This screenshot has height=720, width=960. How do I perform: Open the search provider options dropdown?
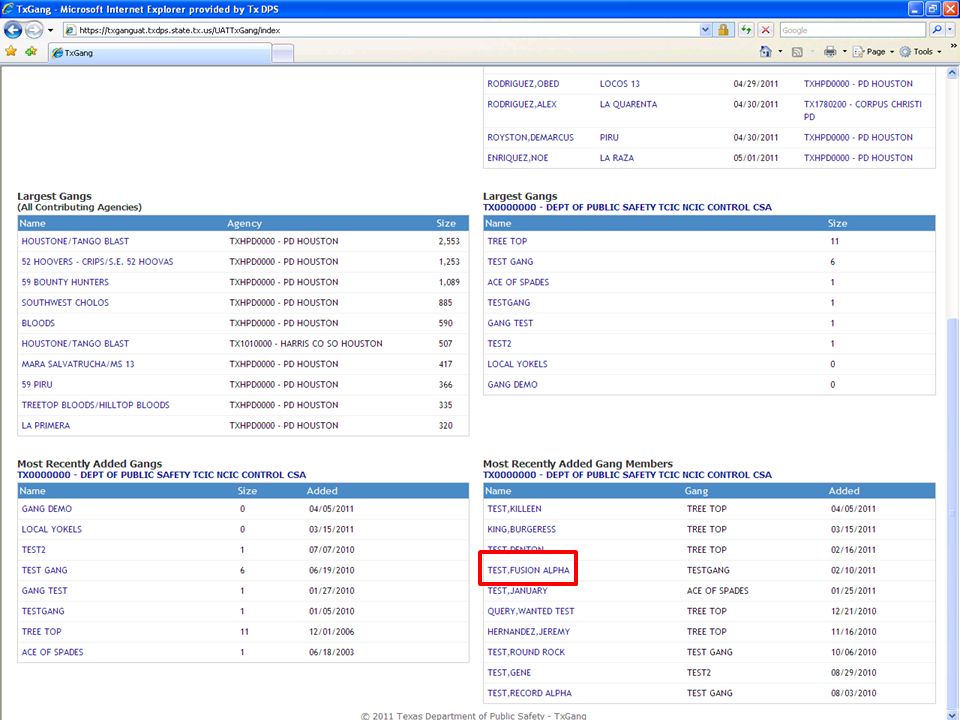950,30
